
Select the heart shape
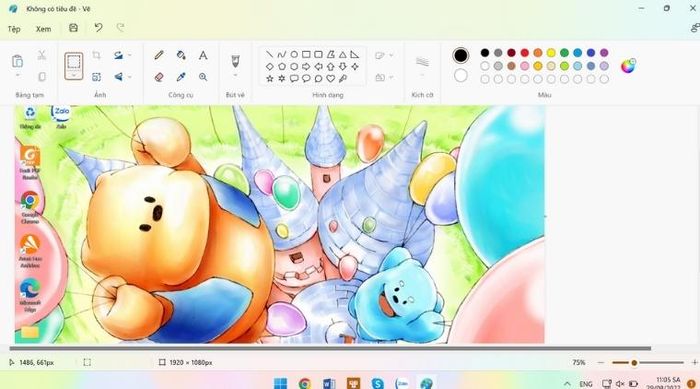[x=330, y=79]
